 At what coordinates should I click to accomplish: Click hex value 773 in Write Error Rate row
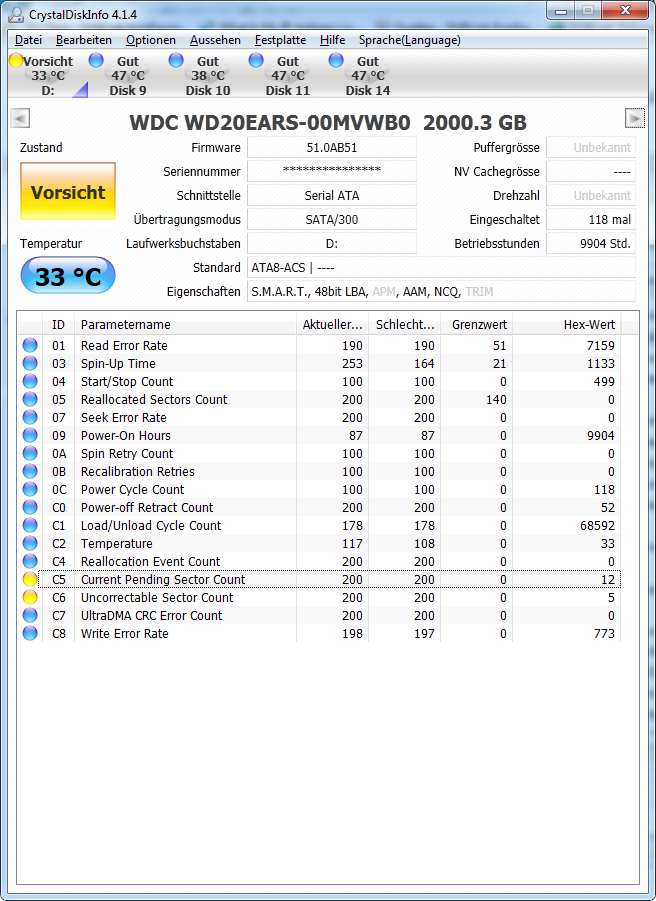coord(604,633)
